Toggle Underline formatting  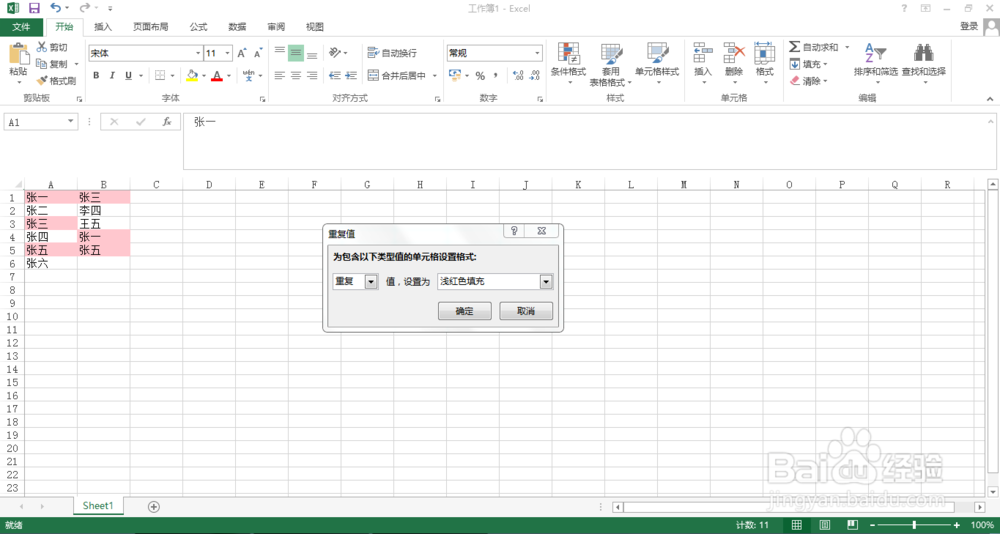tap(129, 75)
